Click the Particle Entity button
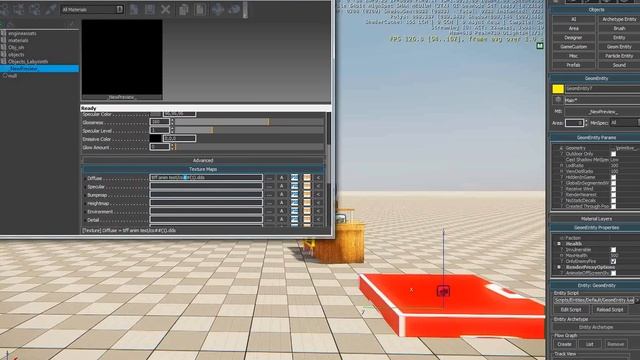 click(x=619, y=56)
